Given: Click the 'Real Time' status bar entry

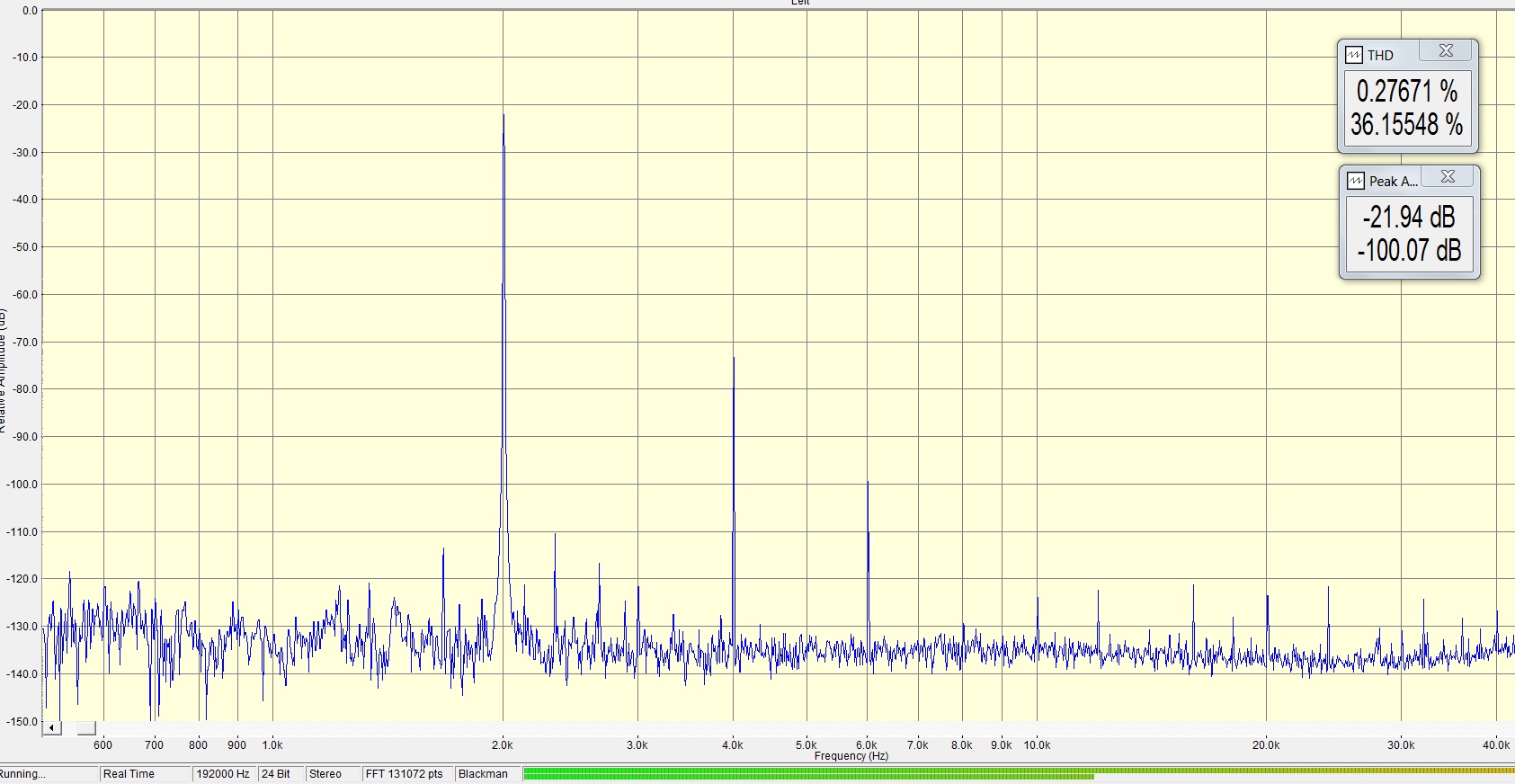Looking at the screenshot, I should click(145, 774).
